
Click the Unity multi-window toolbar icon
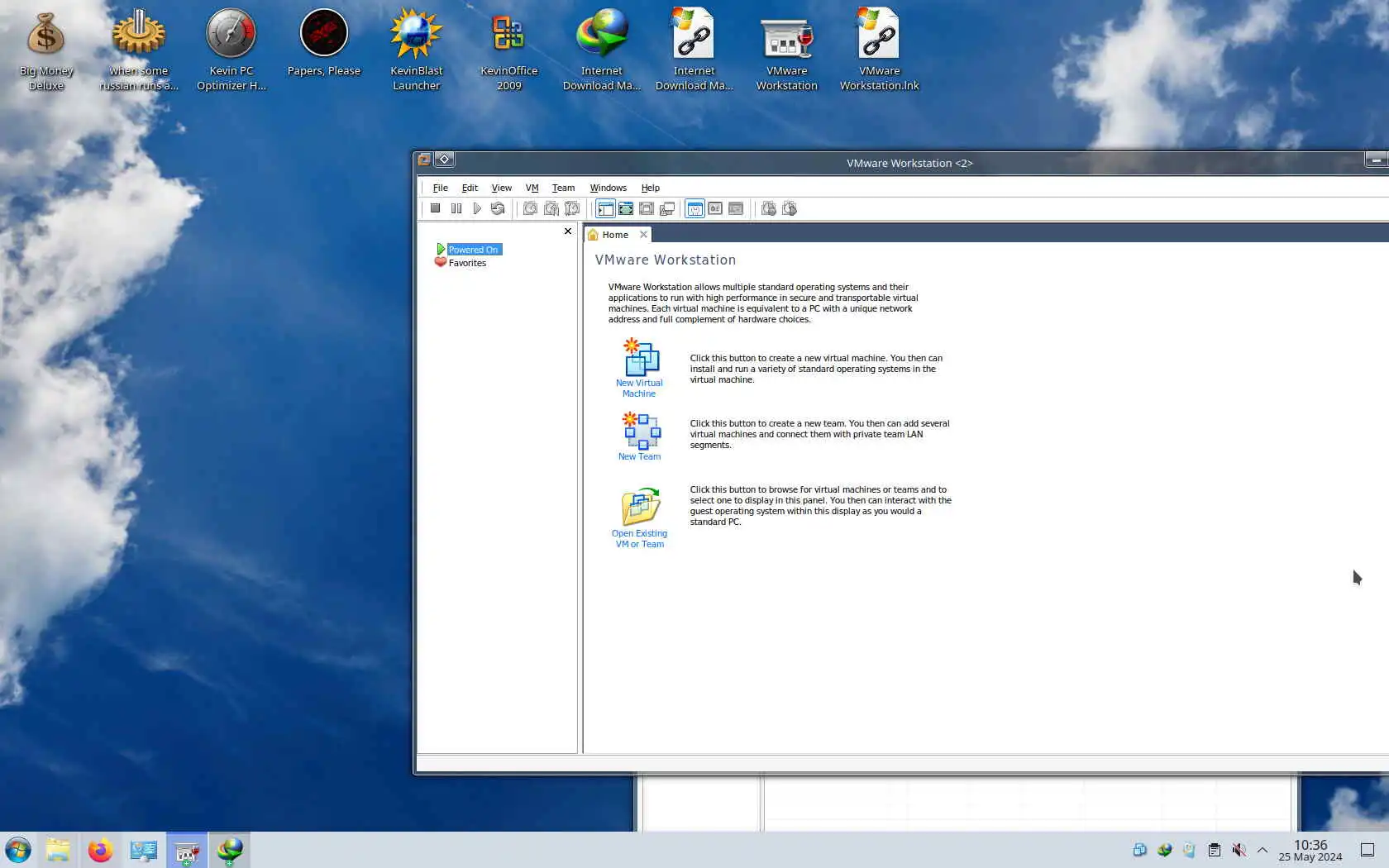click(x=667, y=208)
